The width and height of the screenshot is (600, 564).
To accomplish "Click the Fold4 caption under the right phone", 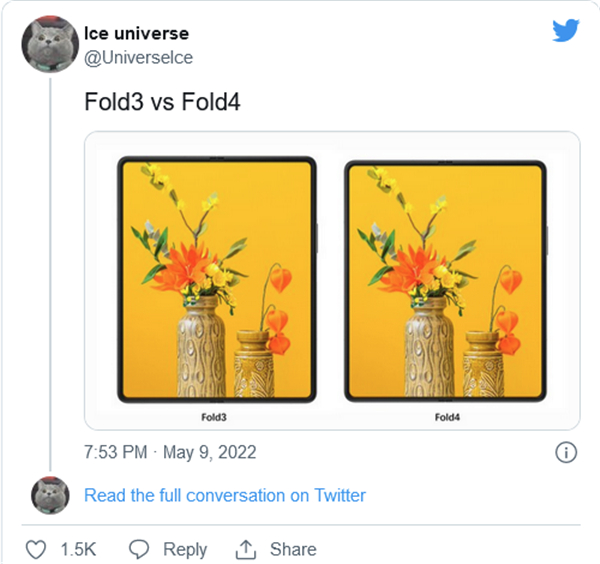I will point(447,415).
